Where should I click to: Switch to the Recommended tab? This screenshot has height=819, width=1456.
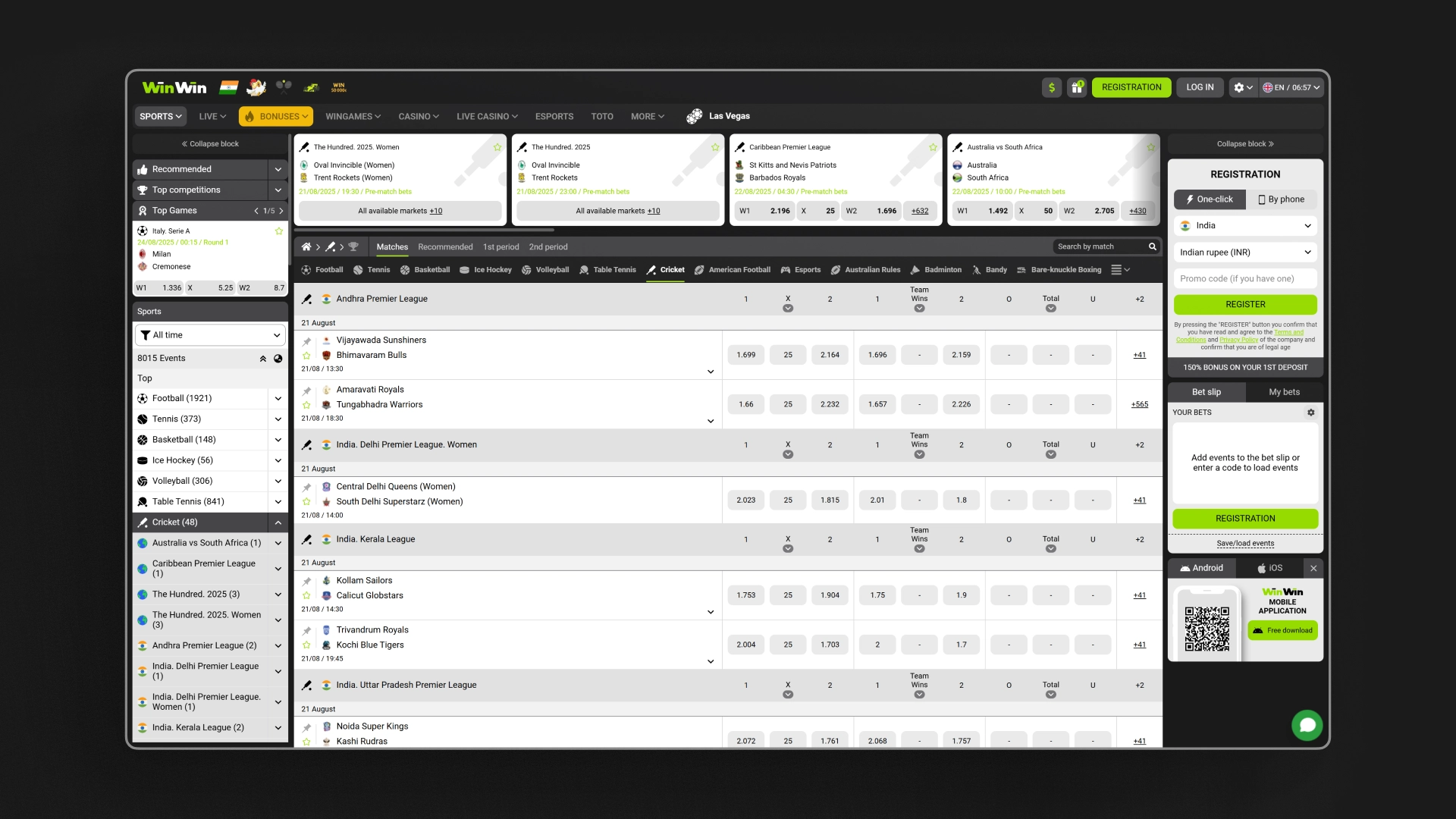click(x=445, y=247)
